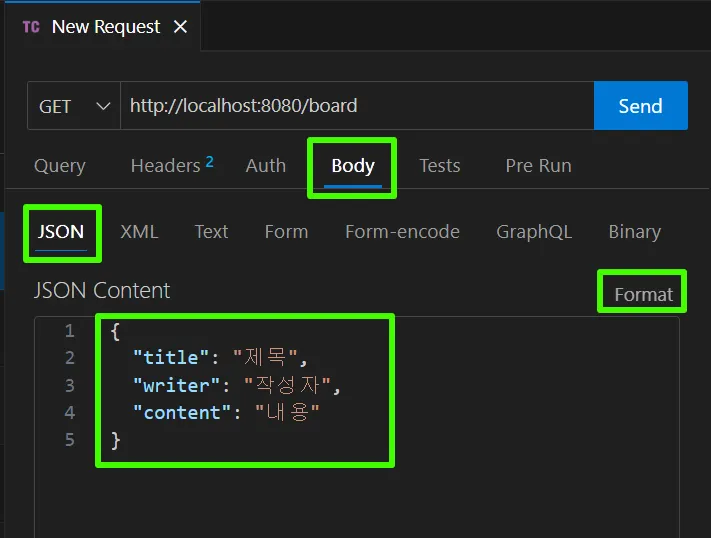Open the Auth tab
Image resolution: width=711 pixels, height=538 pixels.
click(266, 166)
